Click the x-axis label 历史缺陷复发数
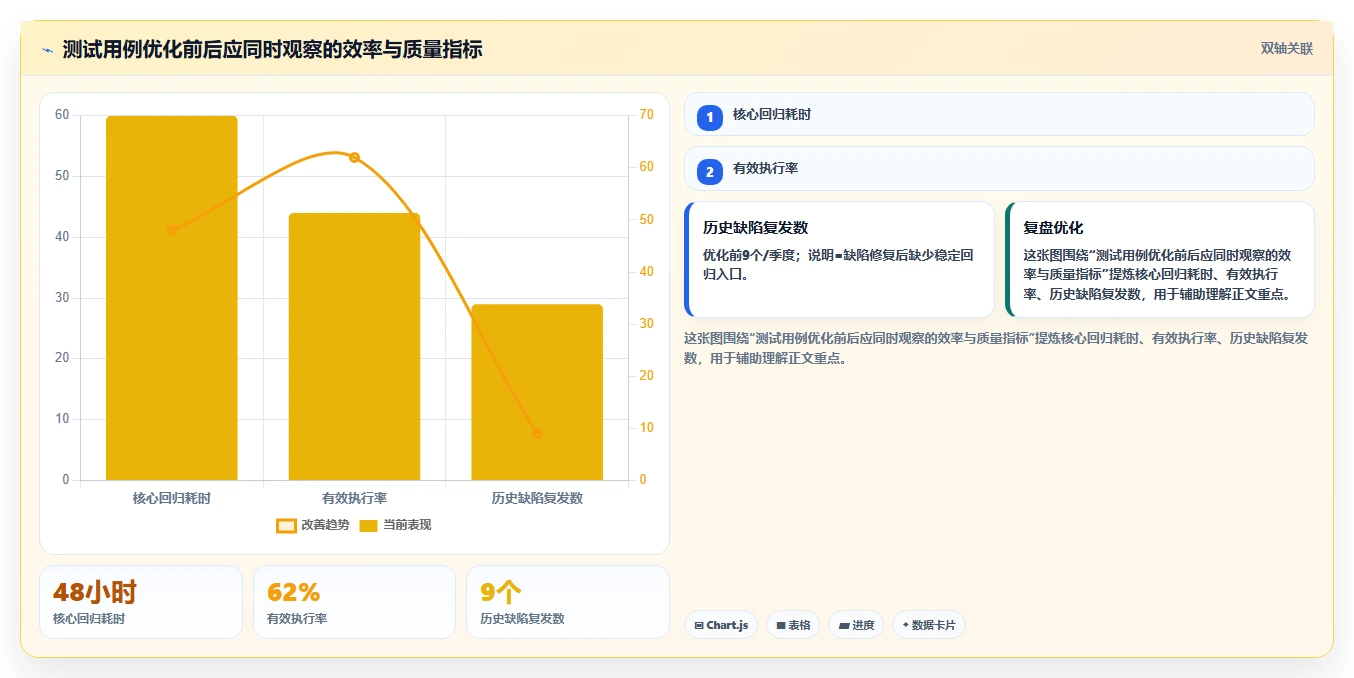This screenshot has height=678, width=1354. click(x=537, y=497)
